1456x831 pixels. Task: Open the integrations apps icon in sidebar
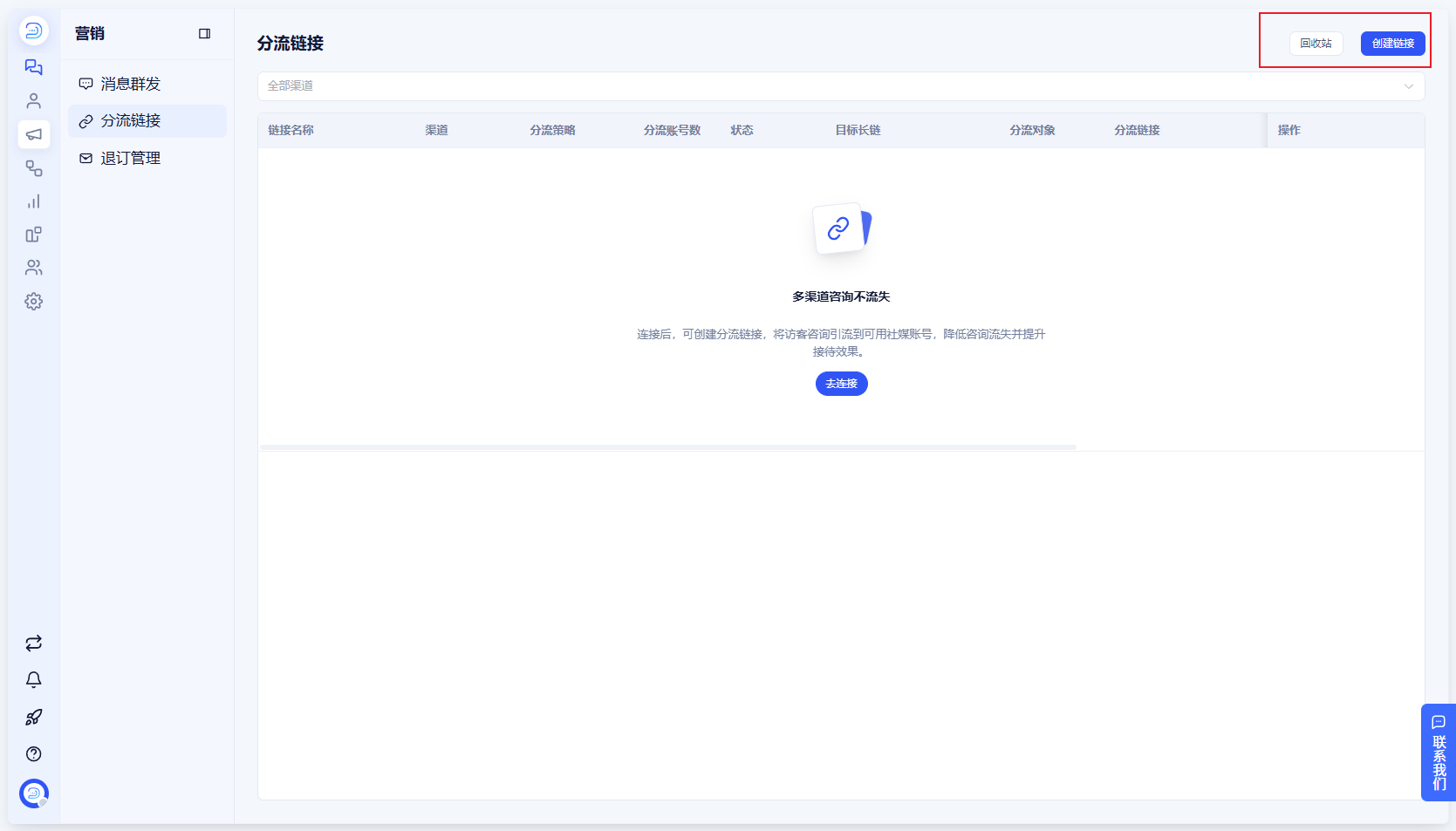[x=33, y=235]
